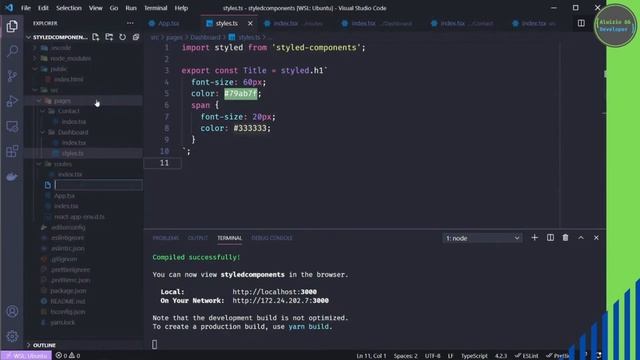Switch to the OUTPUT panel tab
The height and width of the screenshot is (360, 640).
click(x=198, y=238)
